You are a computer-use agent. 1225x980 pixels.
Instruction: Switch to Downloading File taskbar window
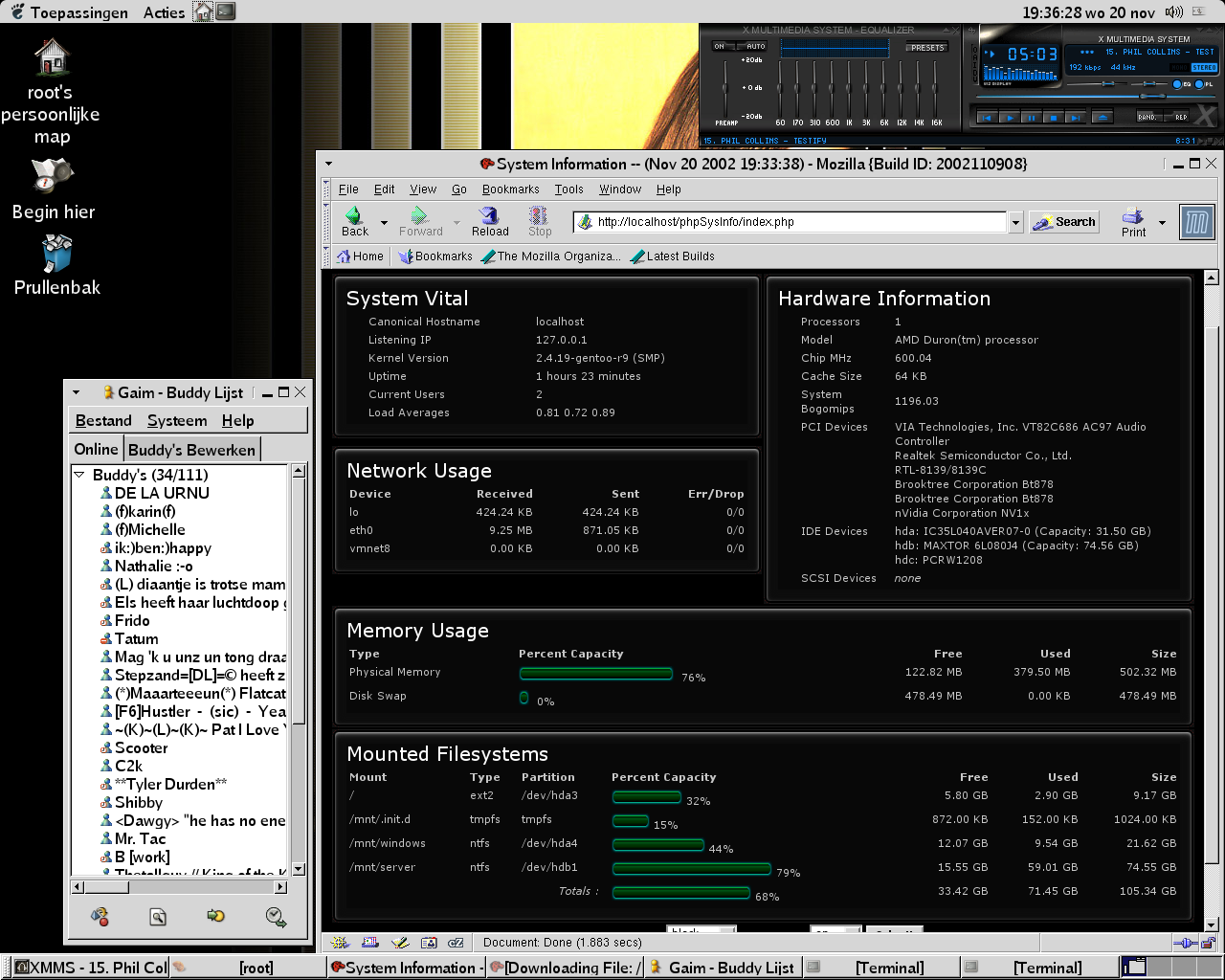pyautogui.click(x=565, y=968)
